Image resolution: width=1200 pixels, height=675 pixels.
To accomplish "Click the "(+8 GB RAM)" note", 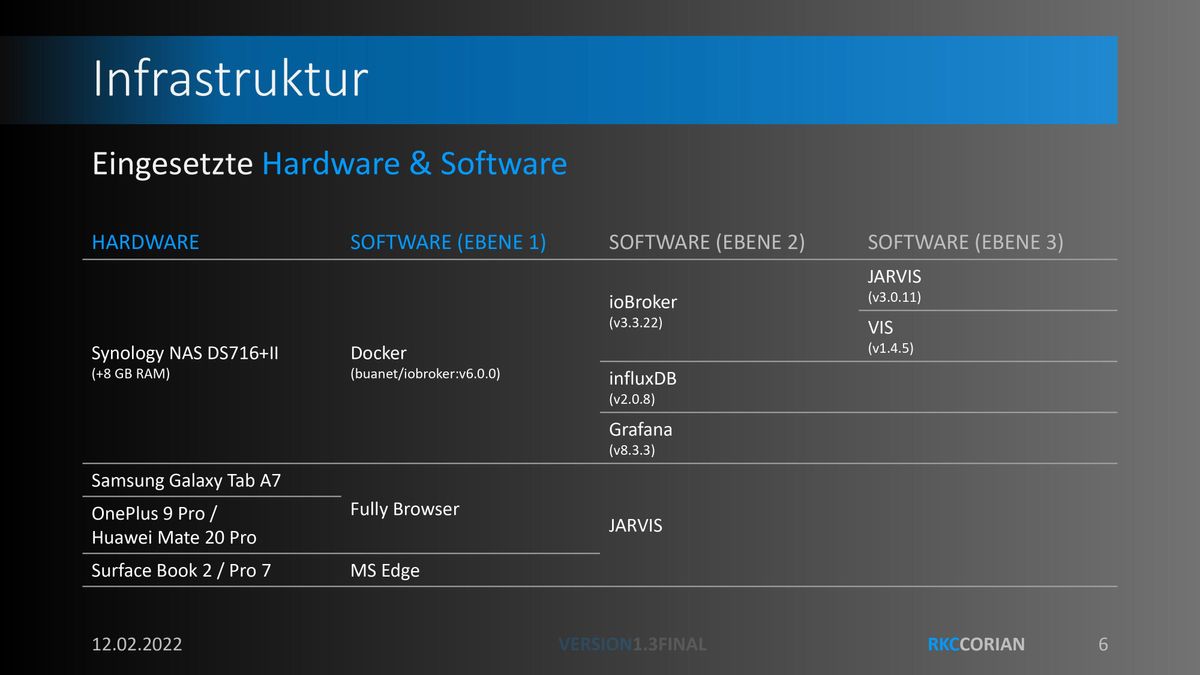I will (131, 374).
